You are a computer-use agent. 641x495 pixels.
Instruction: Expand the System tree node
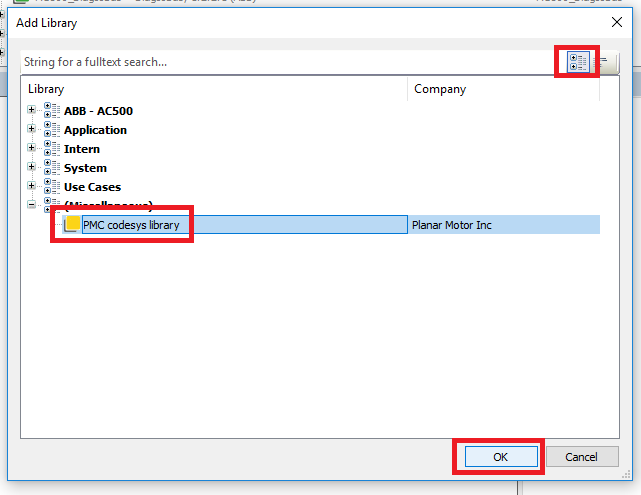32,167
